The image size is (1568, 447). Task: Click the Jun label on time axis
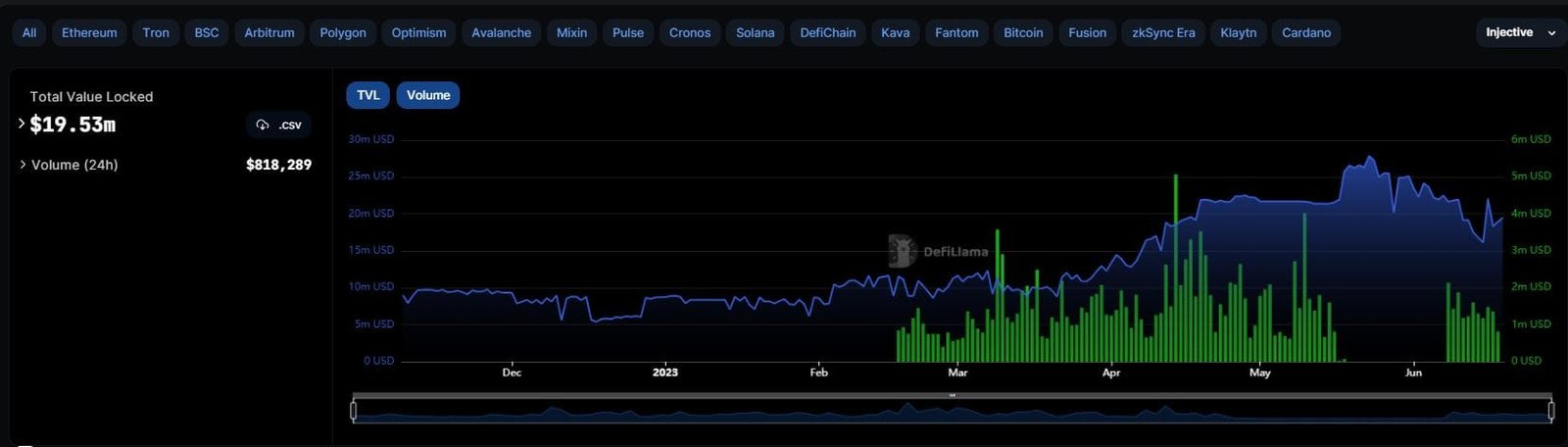[1413, 372]
